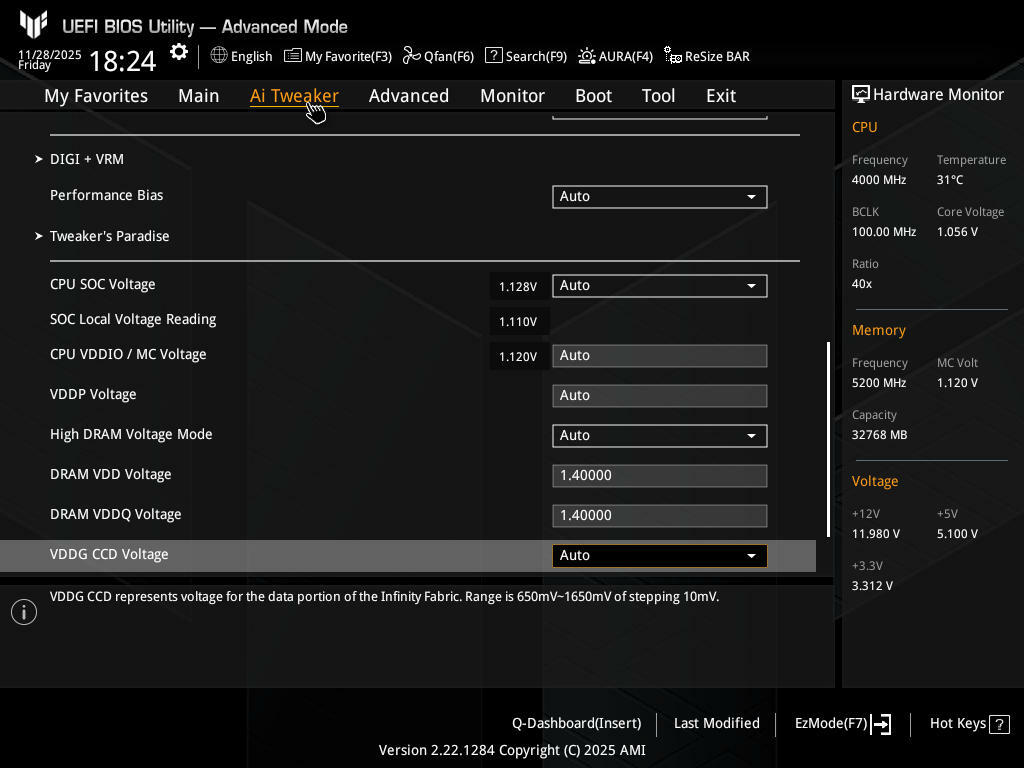Open My Favorite (F3) list icon
This screenshot has height=768, width=1024.
click(293, 56)
